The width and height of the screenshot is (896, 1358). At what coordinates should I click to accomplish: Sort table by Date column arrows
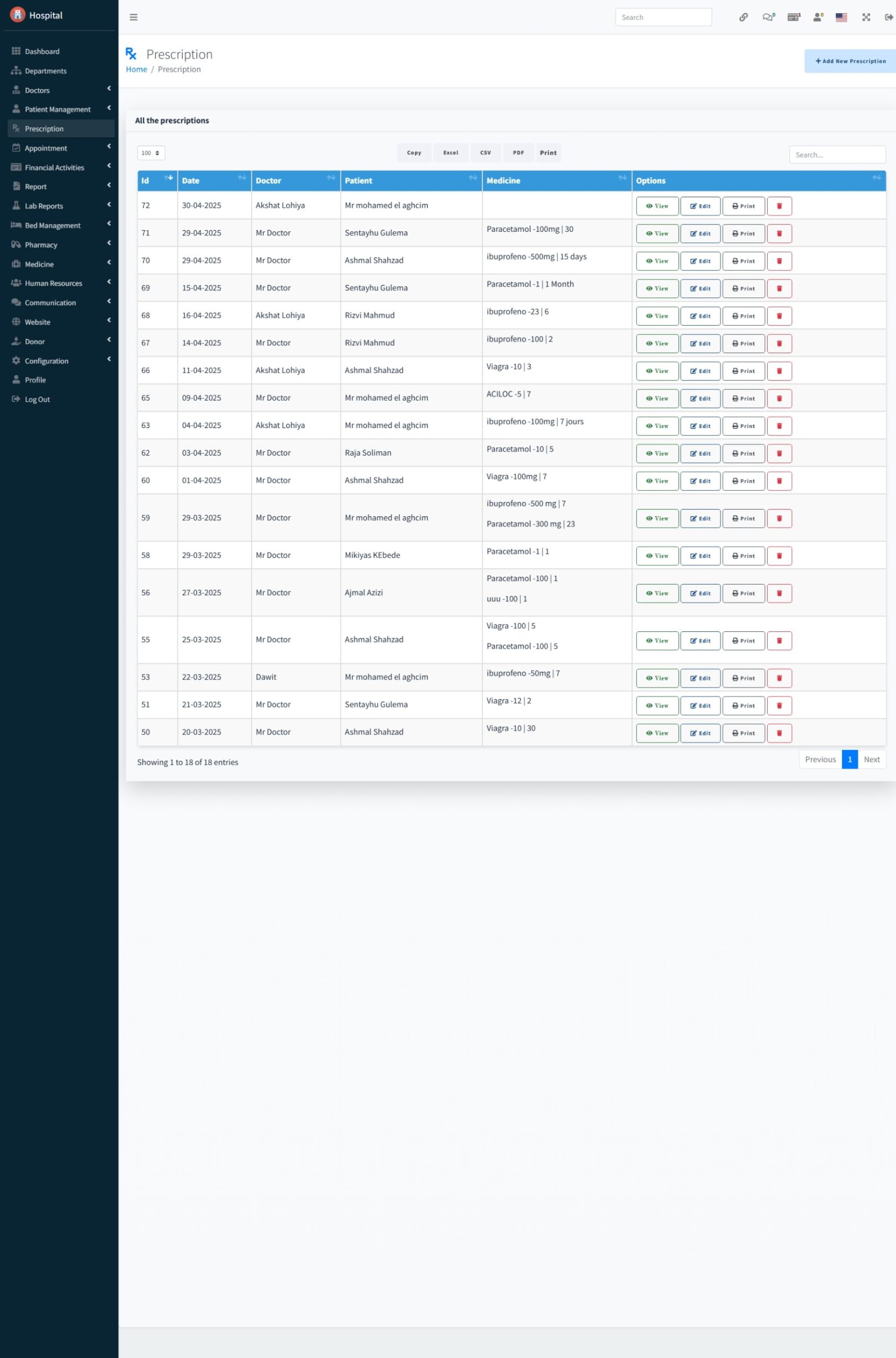click(242, 178)
